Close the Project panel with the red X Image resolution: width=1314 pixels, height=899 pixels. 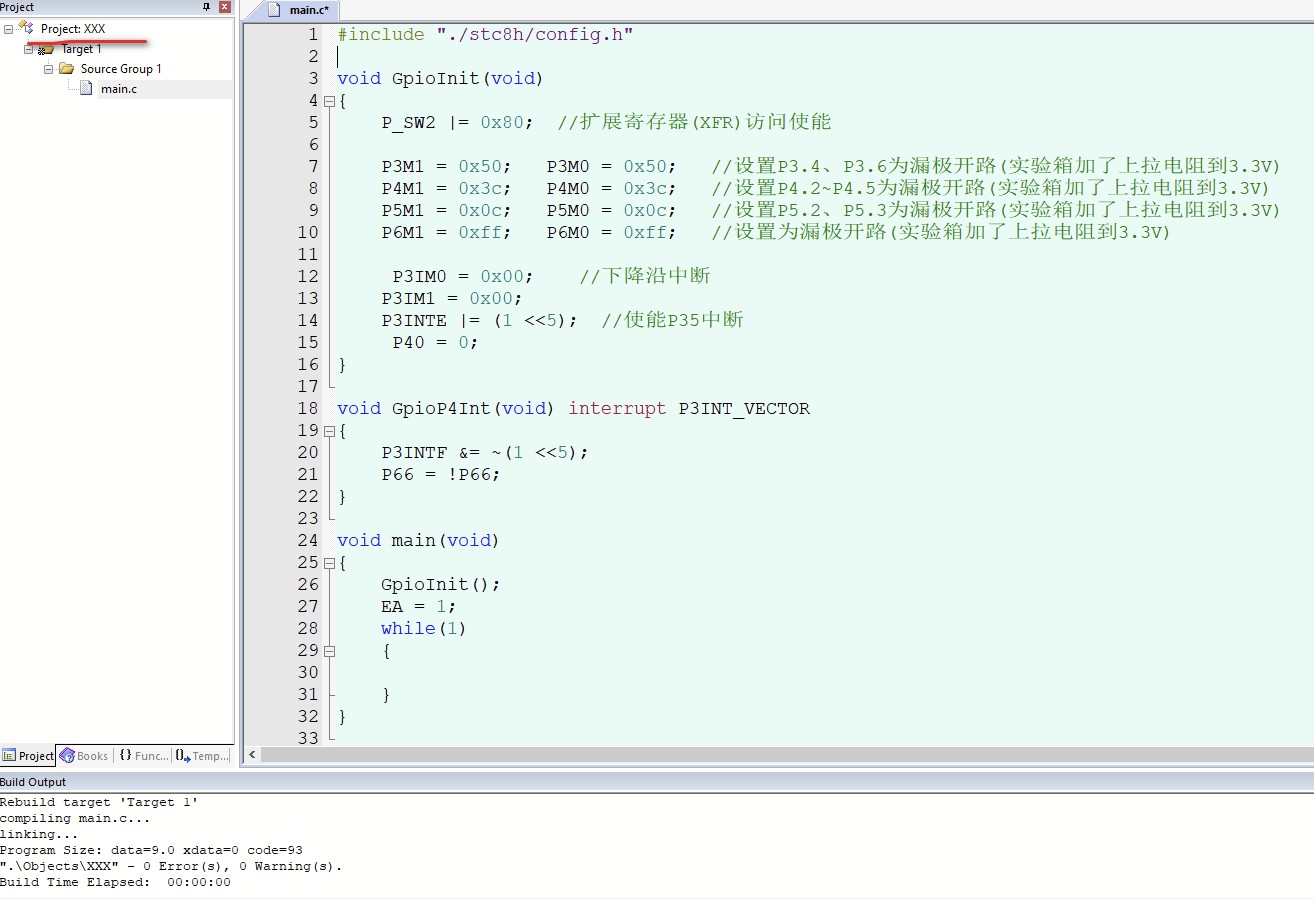[224, 7]
